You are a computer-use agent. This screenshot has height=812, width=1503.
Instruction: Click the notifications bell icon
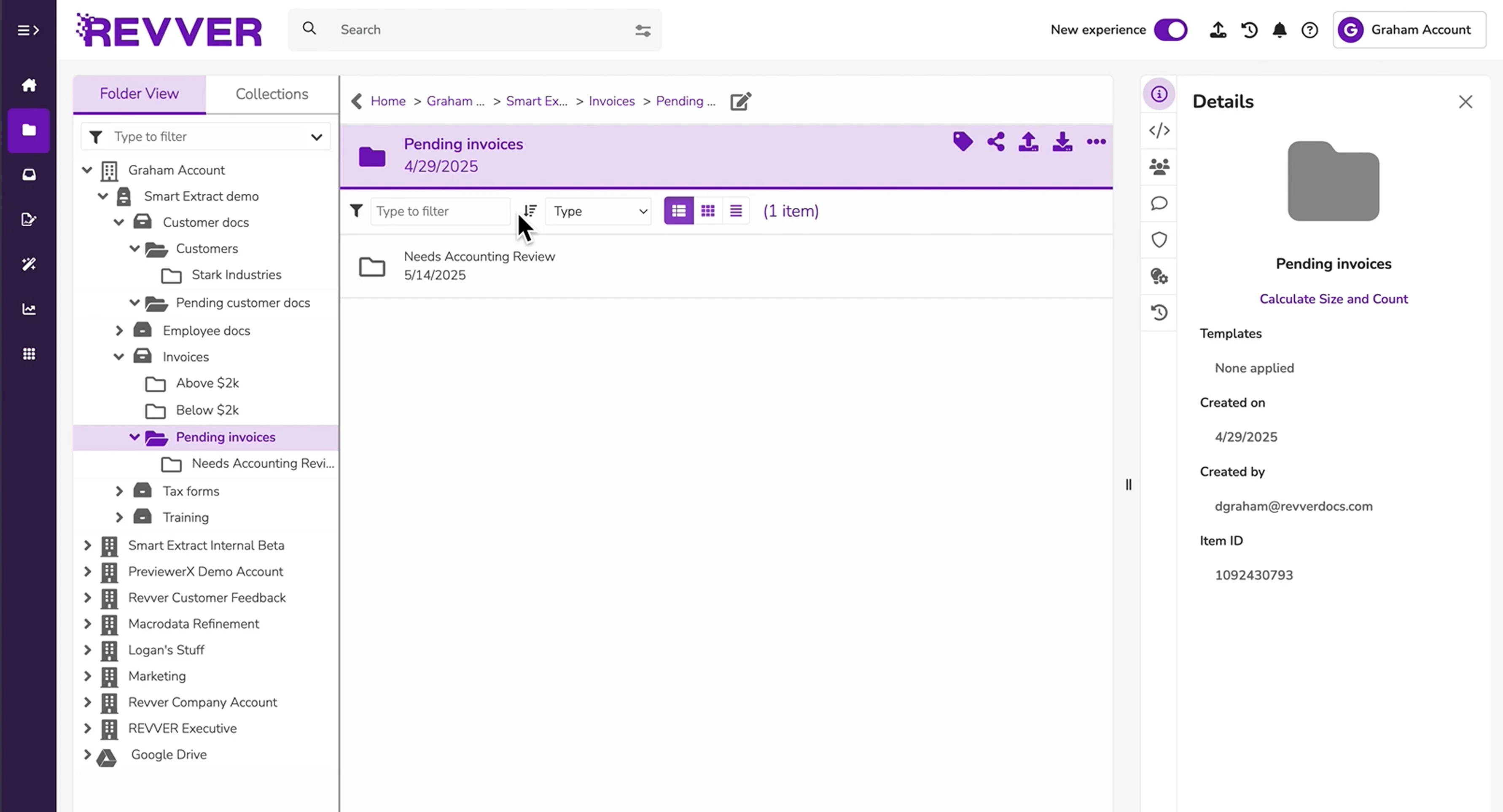coord(1279,30)
